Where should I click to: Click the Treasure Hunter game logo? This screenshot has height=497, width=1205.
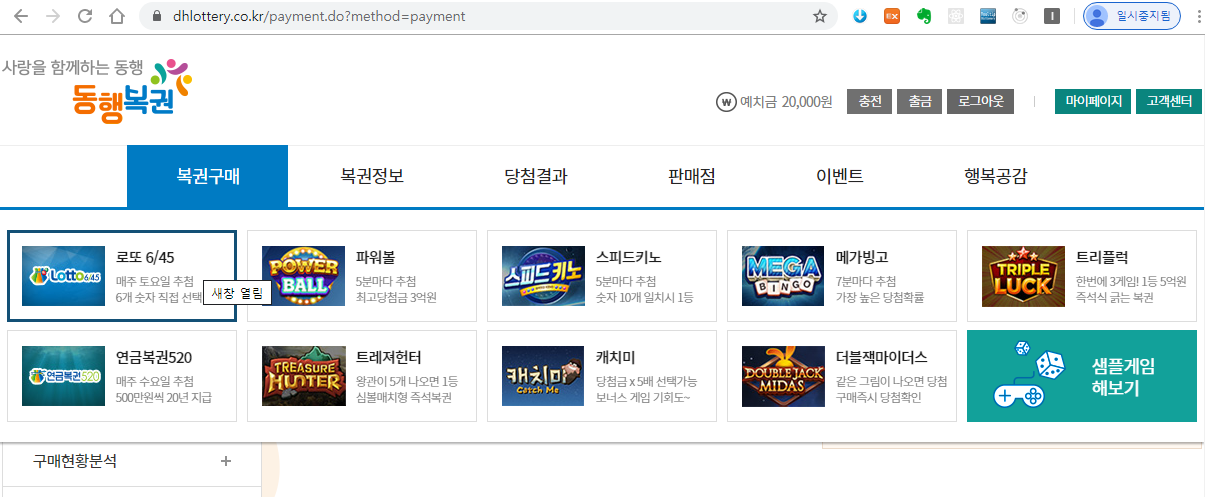pyautogui.click(x=303, y=376)
